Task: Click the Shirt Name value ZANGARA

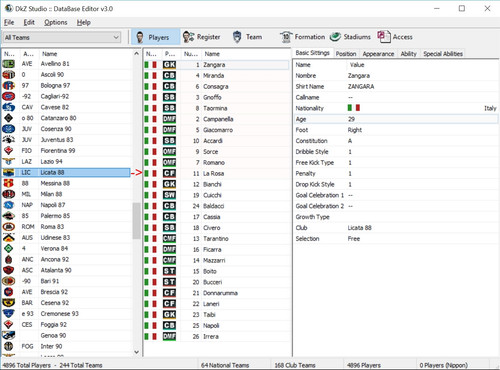Action: [x=361, y=87]
